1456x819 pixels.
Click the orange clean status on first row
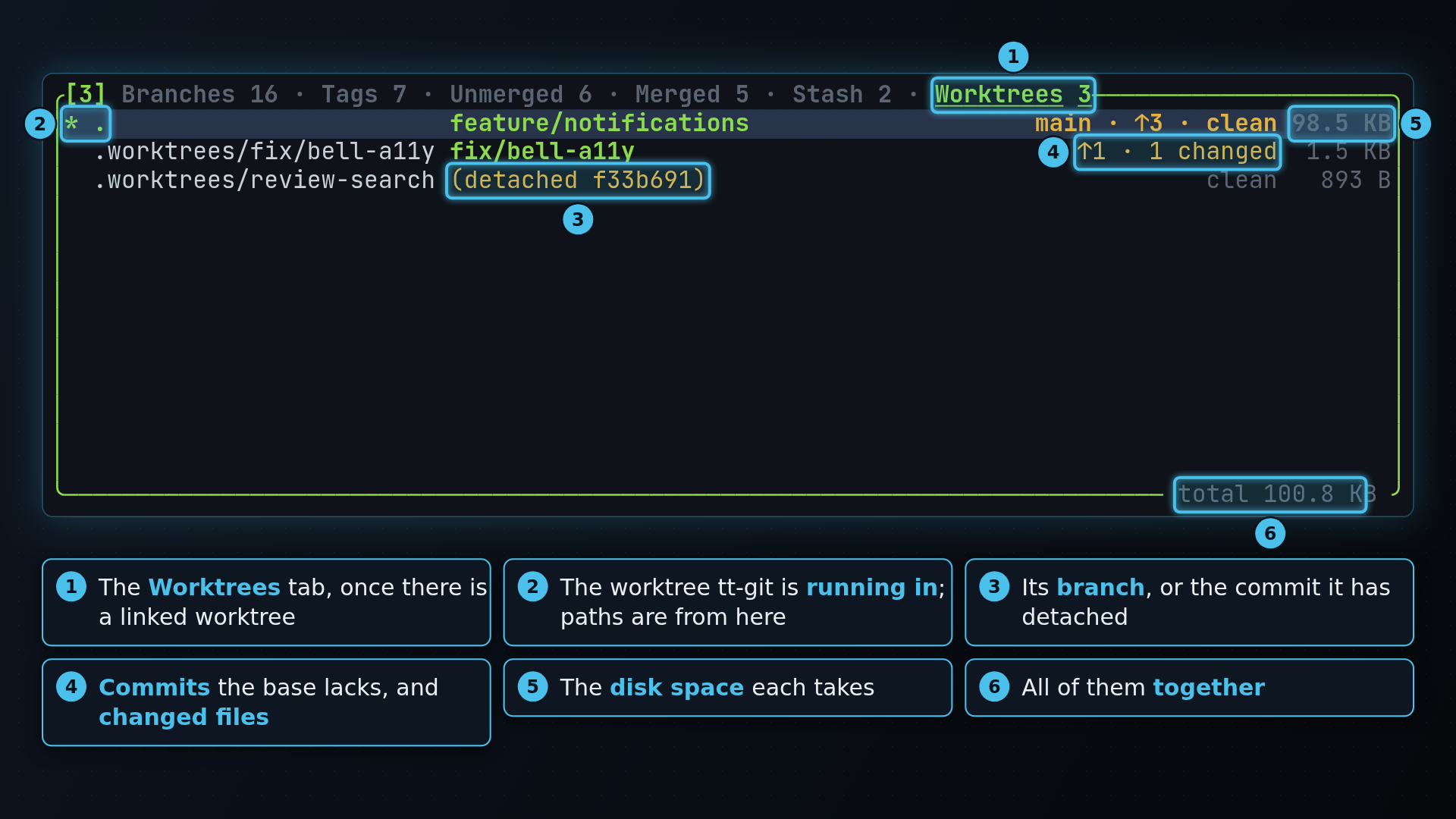[x=1241, y=124]
